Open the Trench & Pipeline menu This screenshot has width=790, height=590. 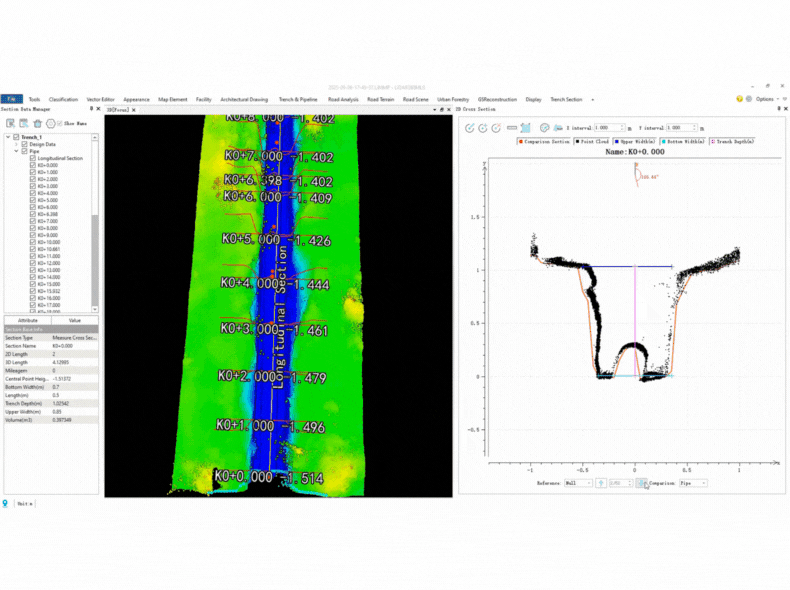[298, 100]
